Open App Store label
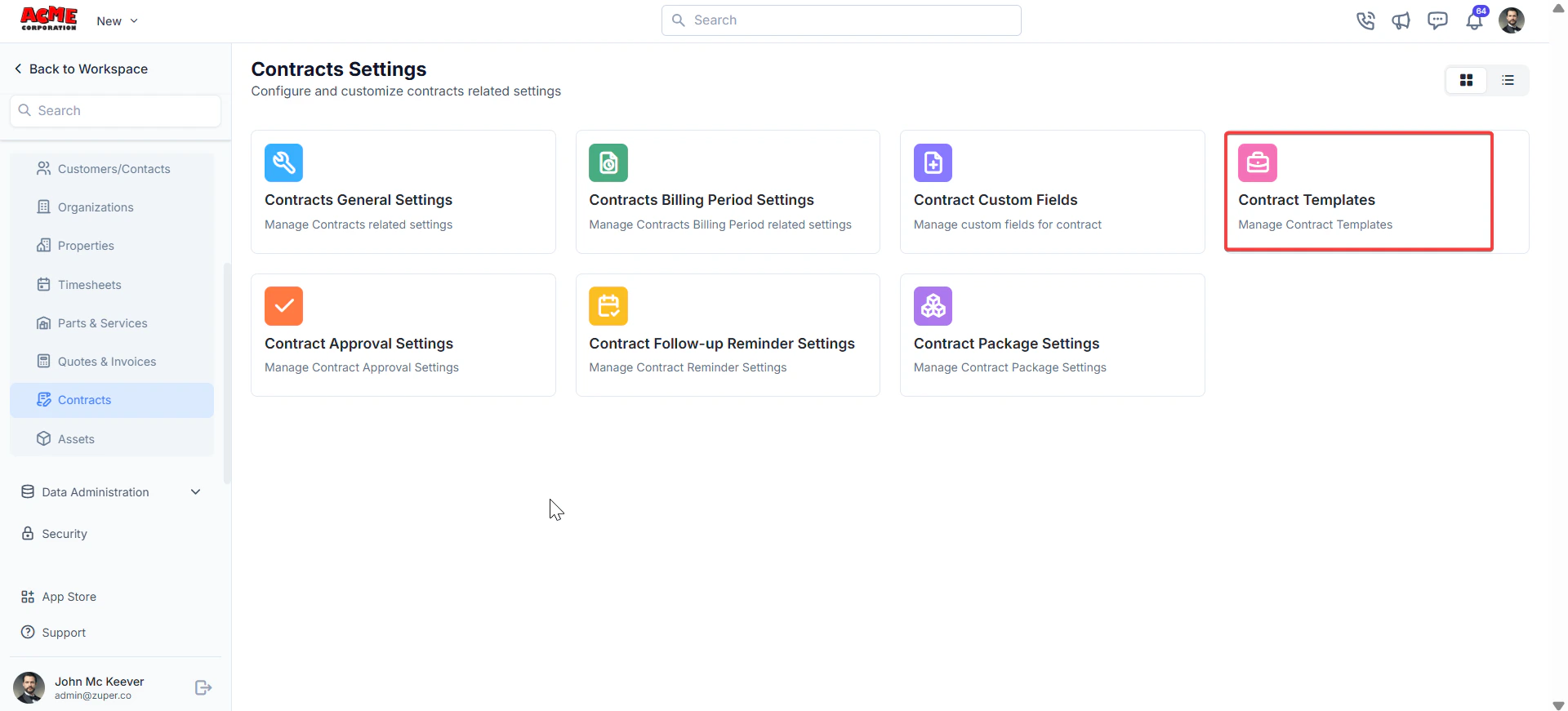The height and width of the screenshot is (711, 1568). 69,597
